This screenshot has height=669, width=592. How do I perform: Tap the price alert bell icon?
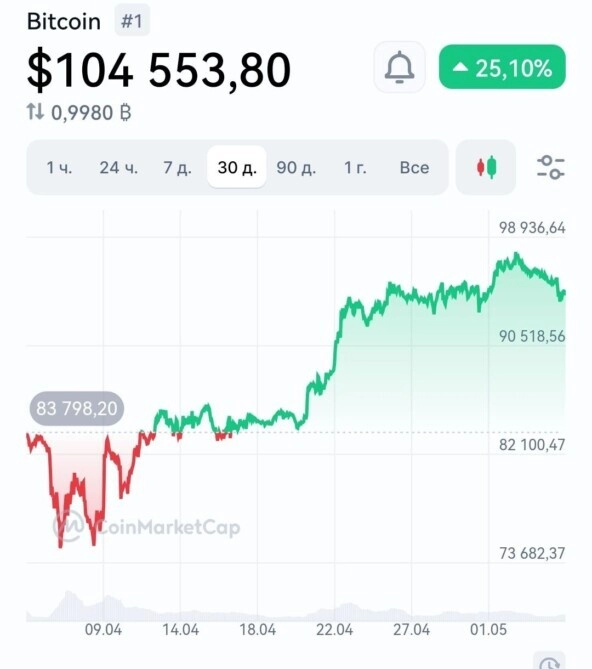[x=399, y=67]
